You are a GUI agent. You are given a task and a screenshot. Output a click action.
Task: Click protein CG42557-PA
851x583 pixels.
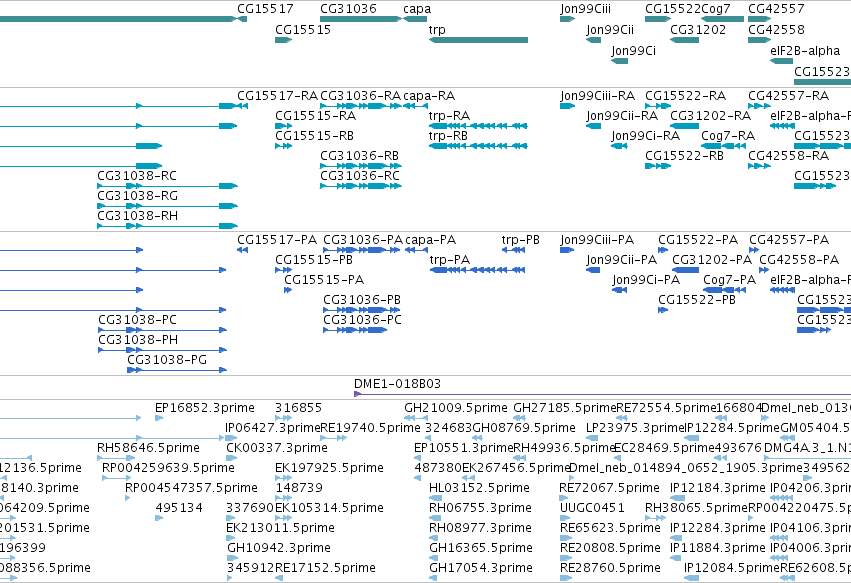click(789, 240)
